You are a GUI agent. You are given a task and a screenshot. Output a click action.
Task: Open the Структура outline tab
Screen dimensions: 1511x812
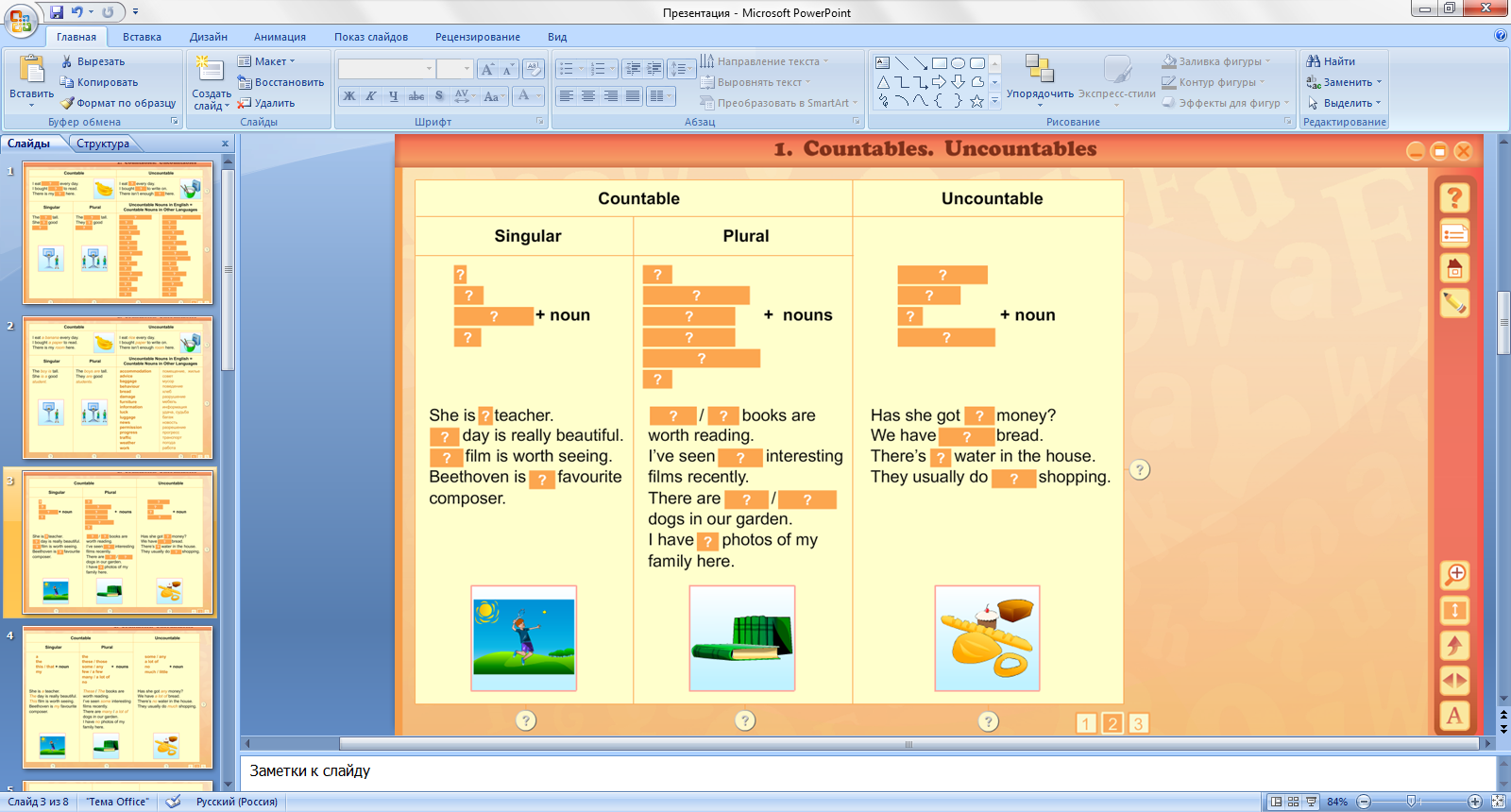pos(103,144)
